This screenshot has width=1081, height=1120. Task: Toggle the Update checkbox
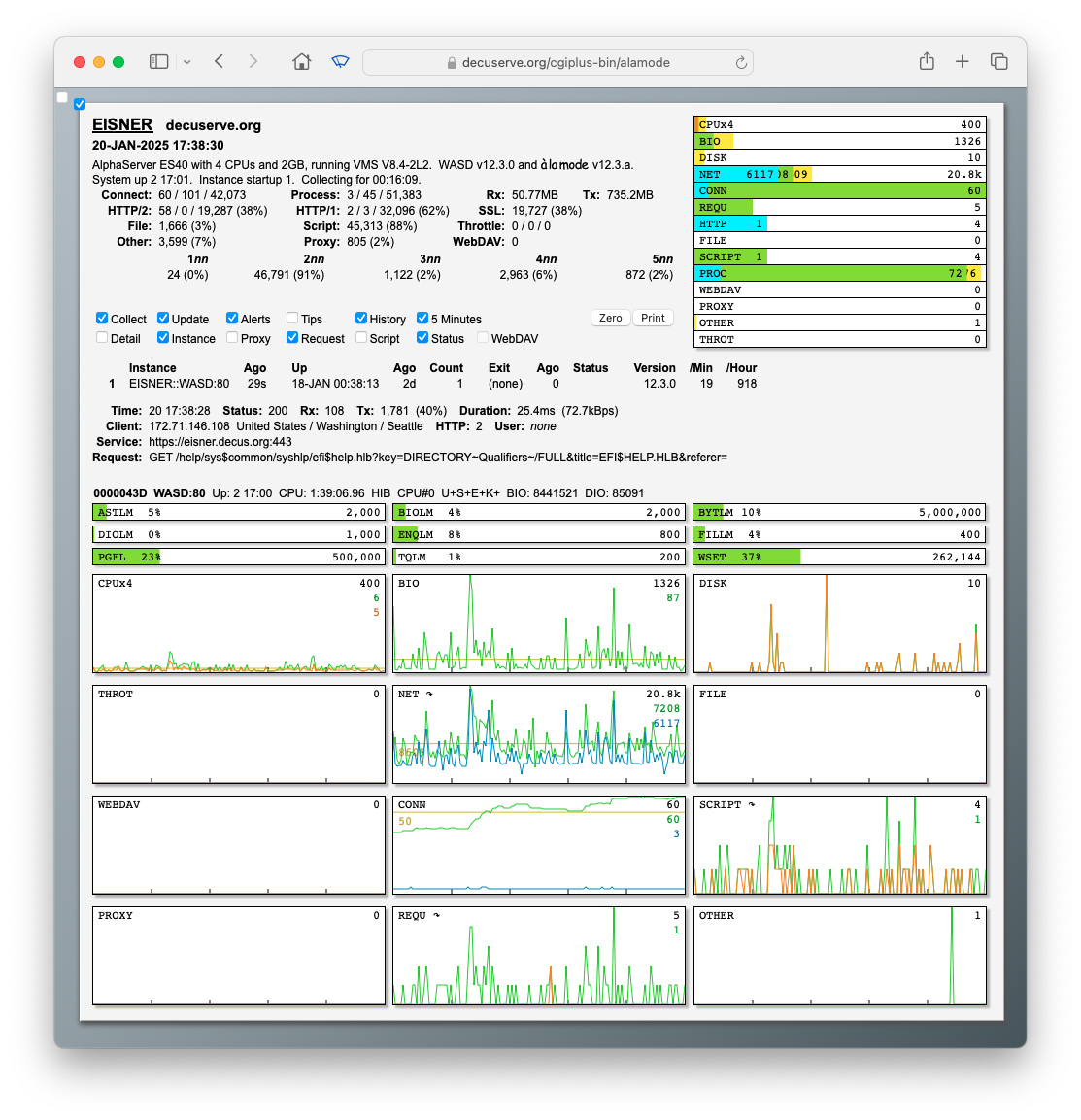point(163,318)
